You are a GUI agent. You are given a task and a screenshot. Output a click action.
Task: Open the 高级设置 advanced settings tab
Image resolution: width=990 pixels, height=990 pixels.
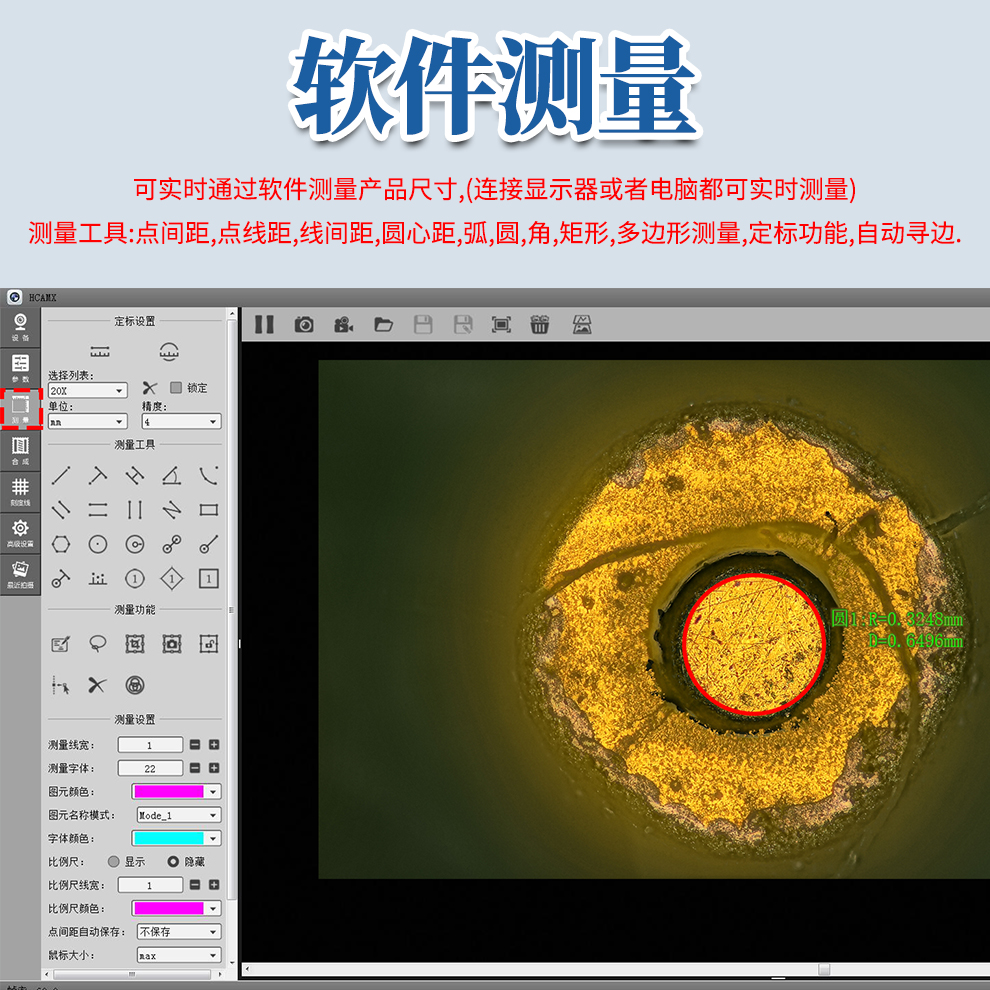(x=20, y=532)
